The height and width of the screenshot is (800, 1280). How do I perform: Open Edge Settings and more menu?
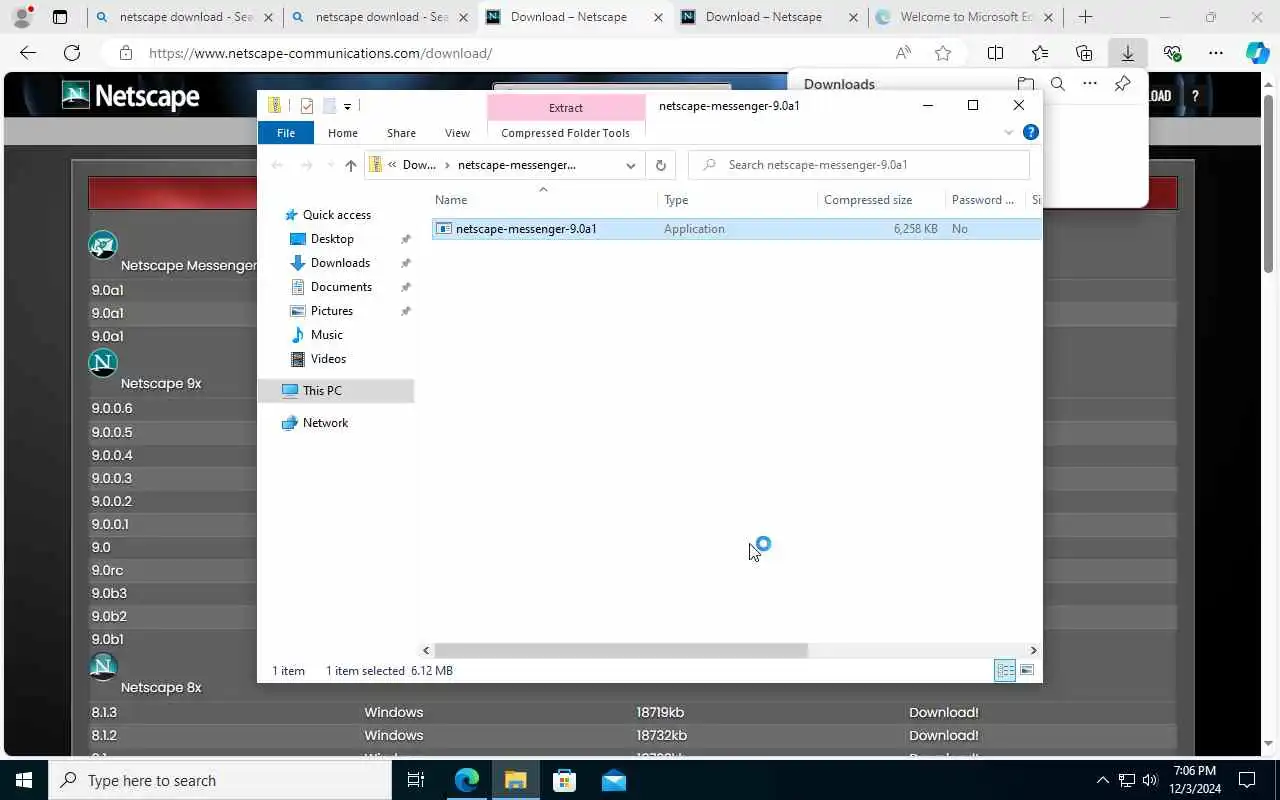click(x=1216, y=53)
